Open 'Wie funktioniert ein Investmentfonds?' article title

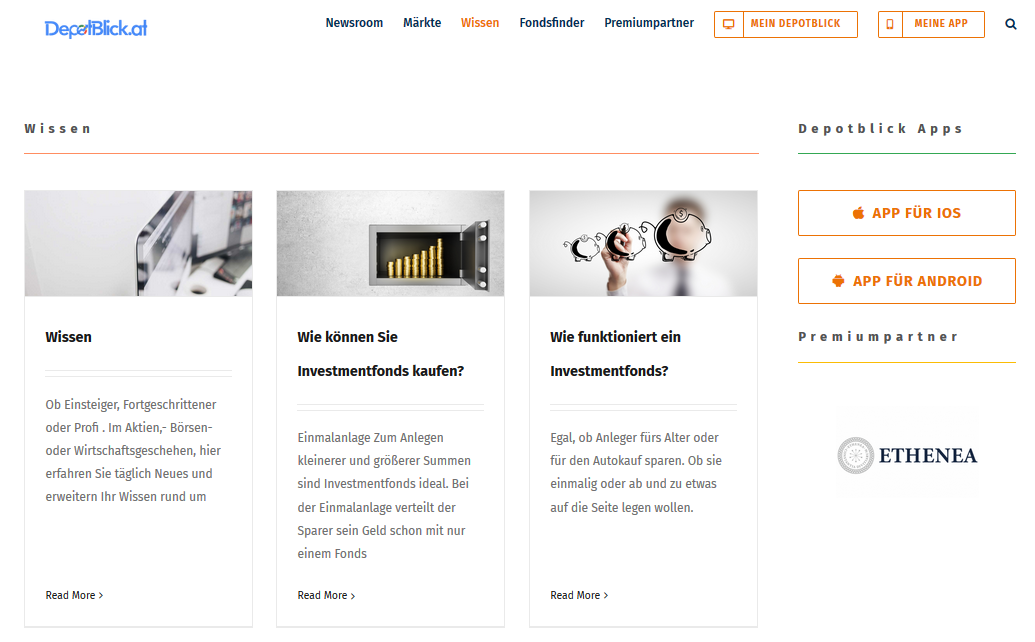615,354
